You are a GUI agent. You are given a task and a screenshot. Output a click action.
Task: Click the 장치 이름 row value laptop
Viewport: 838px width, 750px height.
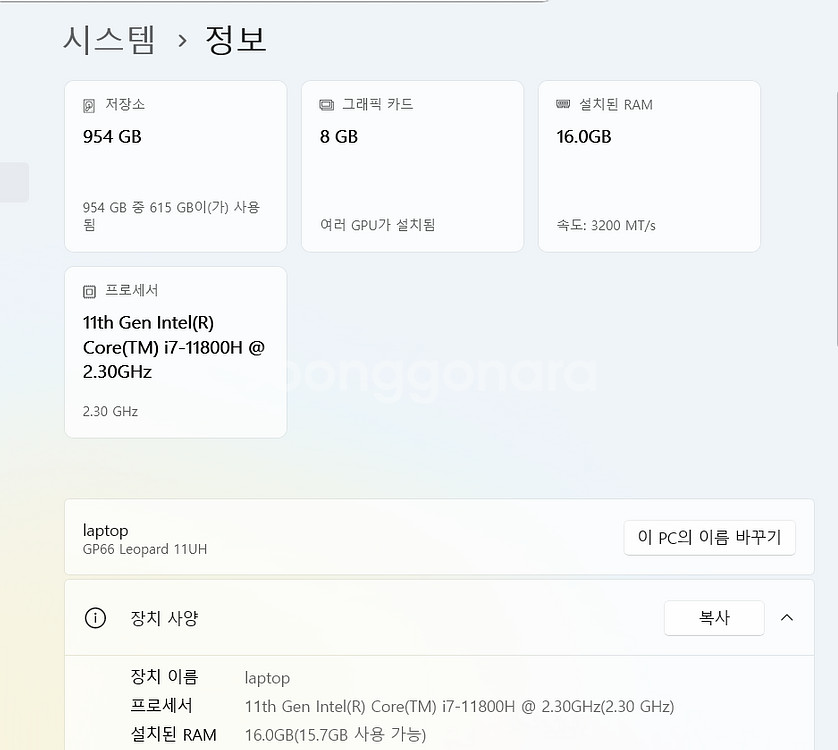267,678
